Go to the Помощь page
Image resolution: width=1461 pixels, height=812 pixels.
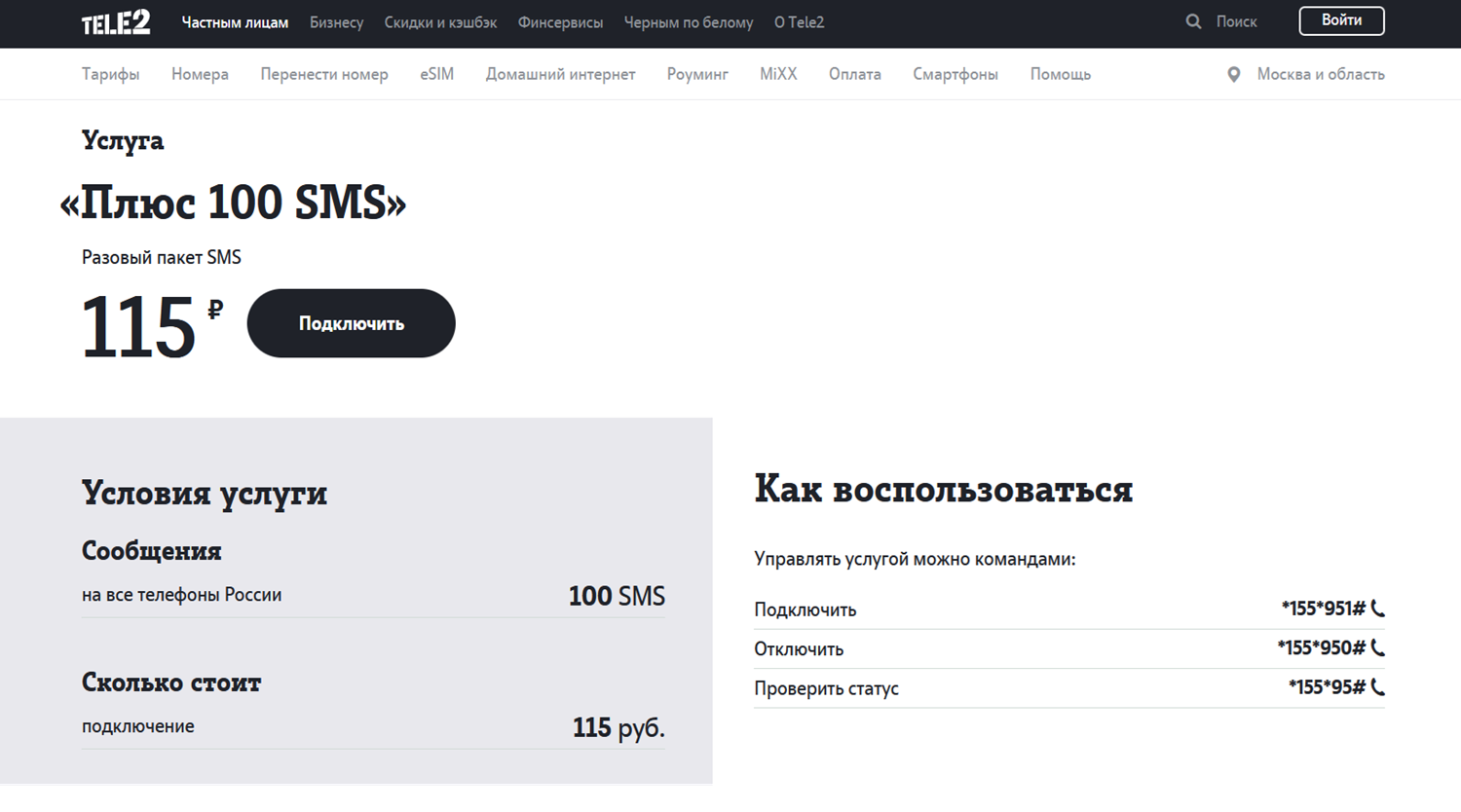pyautogui.click(x=1060, y=74)
